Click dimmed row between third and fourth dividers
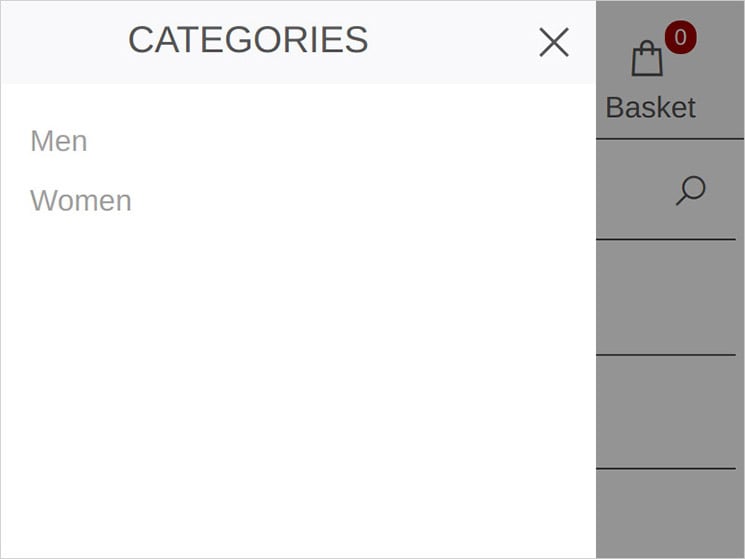The image size is (745, 559). click(666, 412)
